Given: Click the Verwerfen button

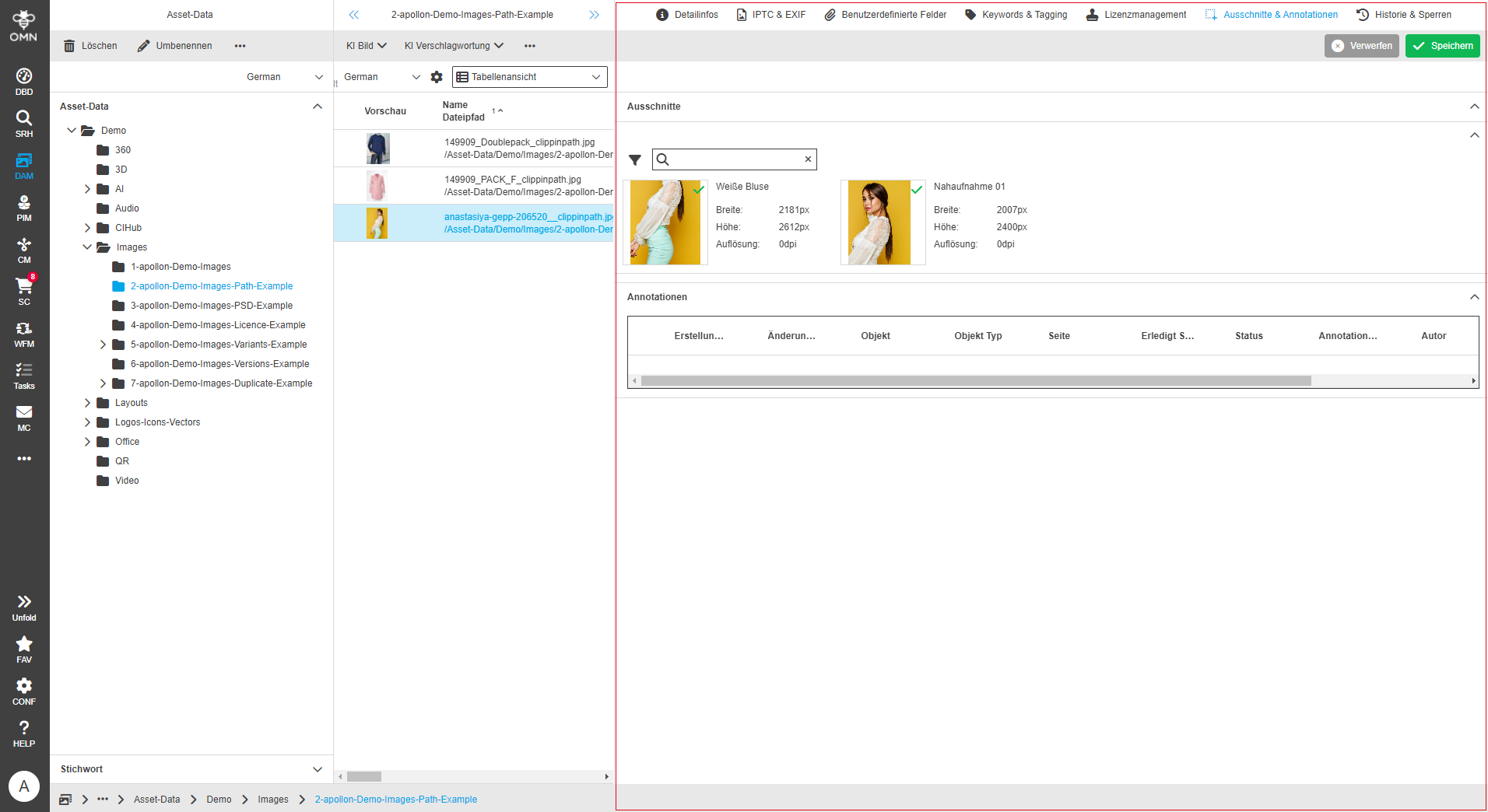Looking at the screenshot, I should point(1361,46).
